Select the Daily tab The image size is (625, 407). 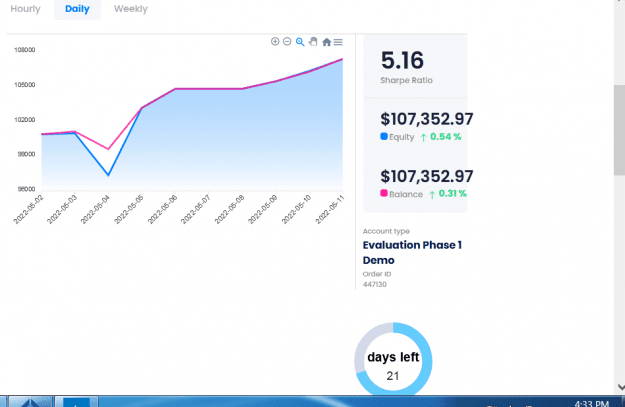pyautogui.click(x=77, y=9)
